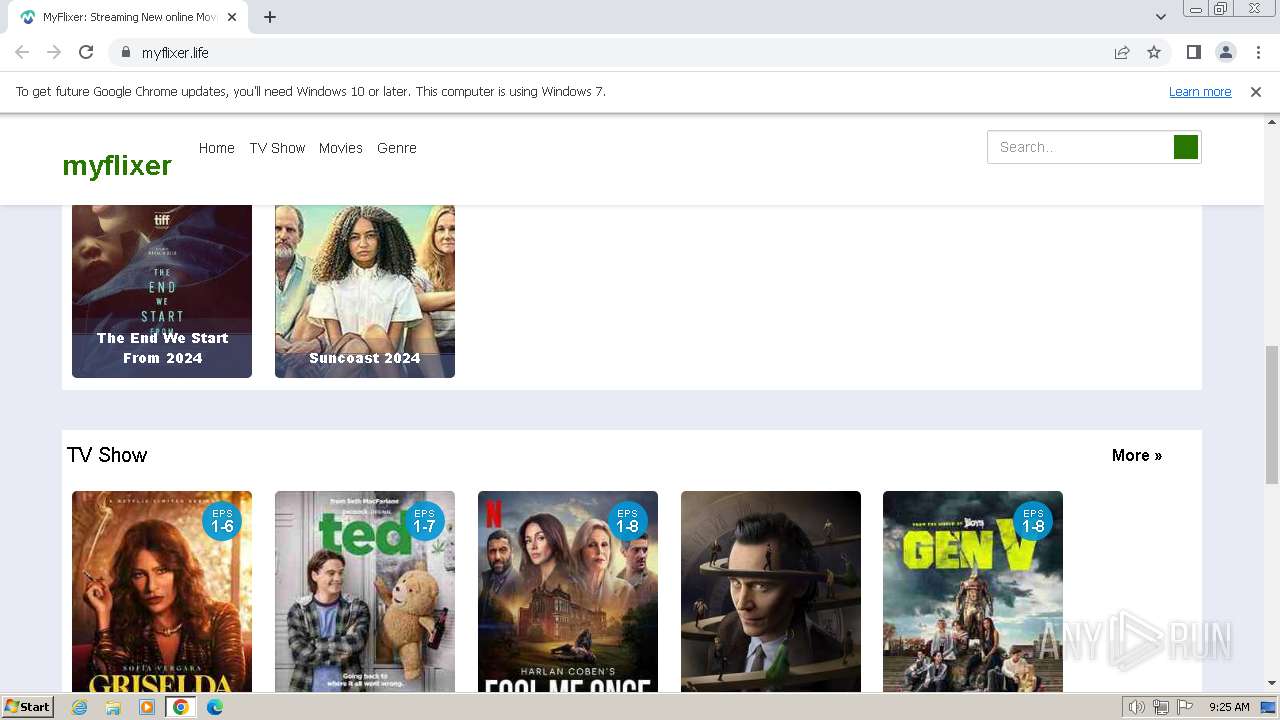This screenshot has height=720, width=1280.
Task: Open the Griselda show poster
Action: point(162,591)
